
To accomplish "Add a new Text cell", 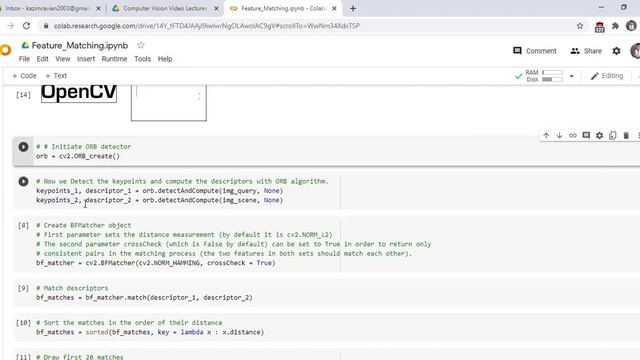I will 56,76.
